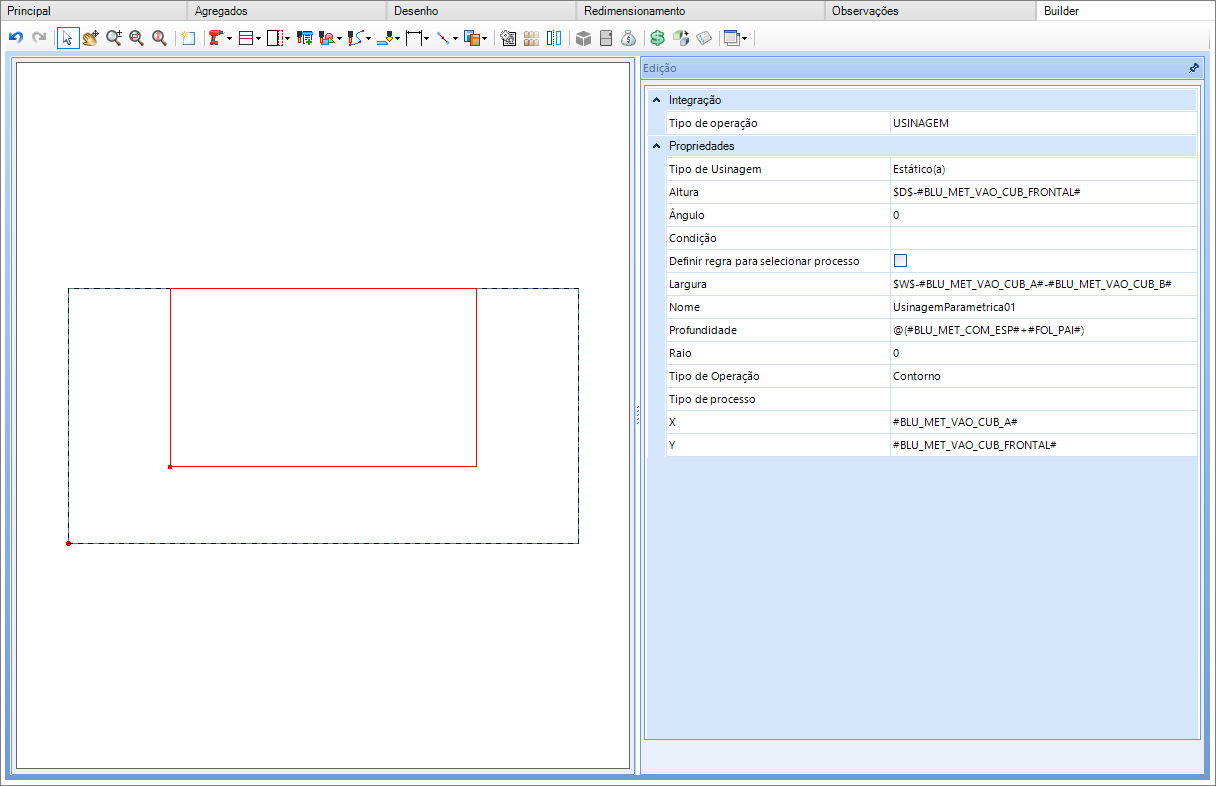Viewport: 1216px width, 786px height.
Task: Open the shapes tool dropdown arrow
Action: pyautogui.click(x=340, y=39)
